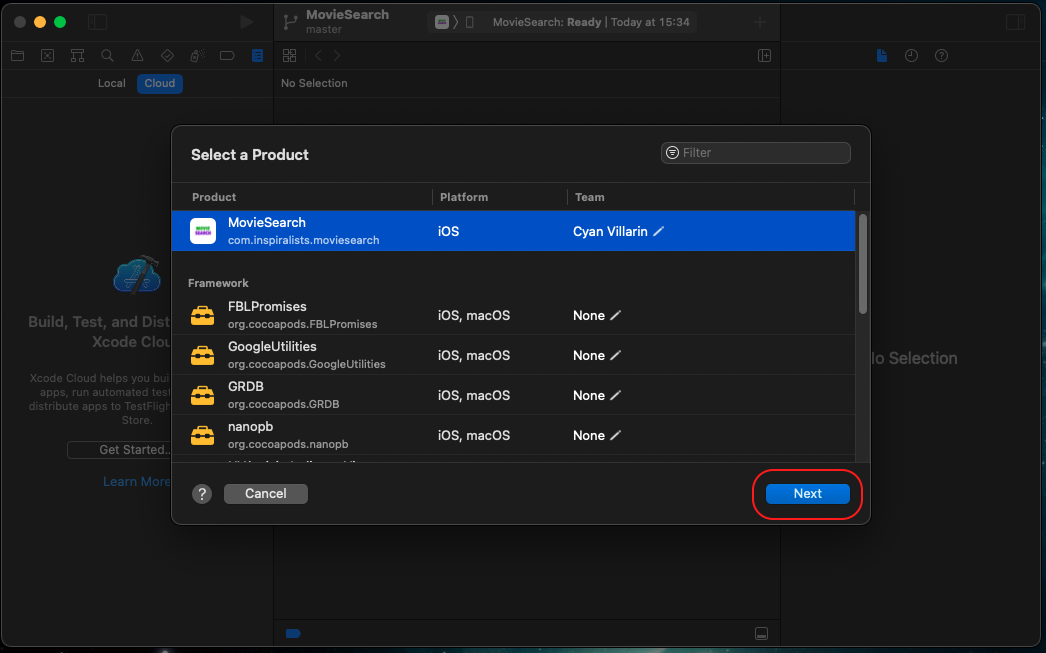The width and height of the screenshot is (1046, 653).
Task: Click the MovieSearch app icon in product list
Action: pos(203,231)
